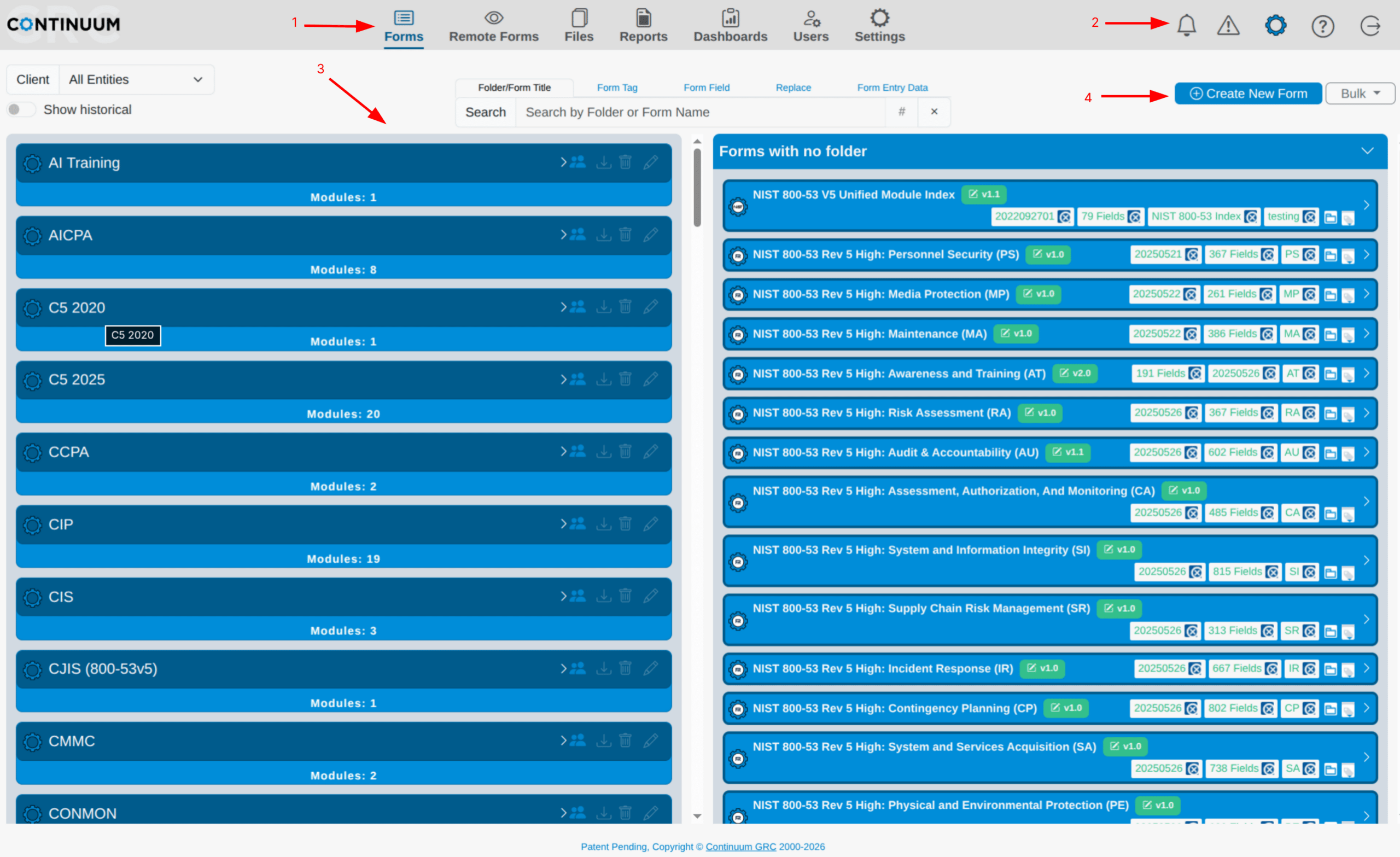Go to the Files section
This screenshot has height=857, width=1400.
(579, 26)
